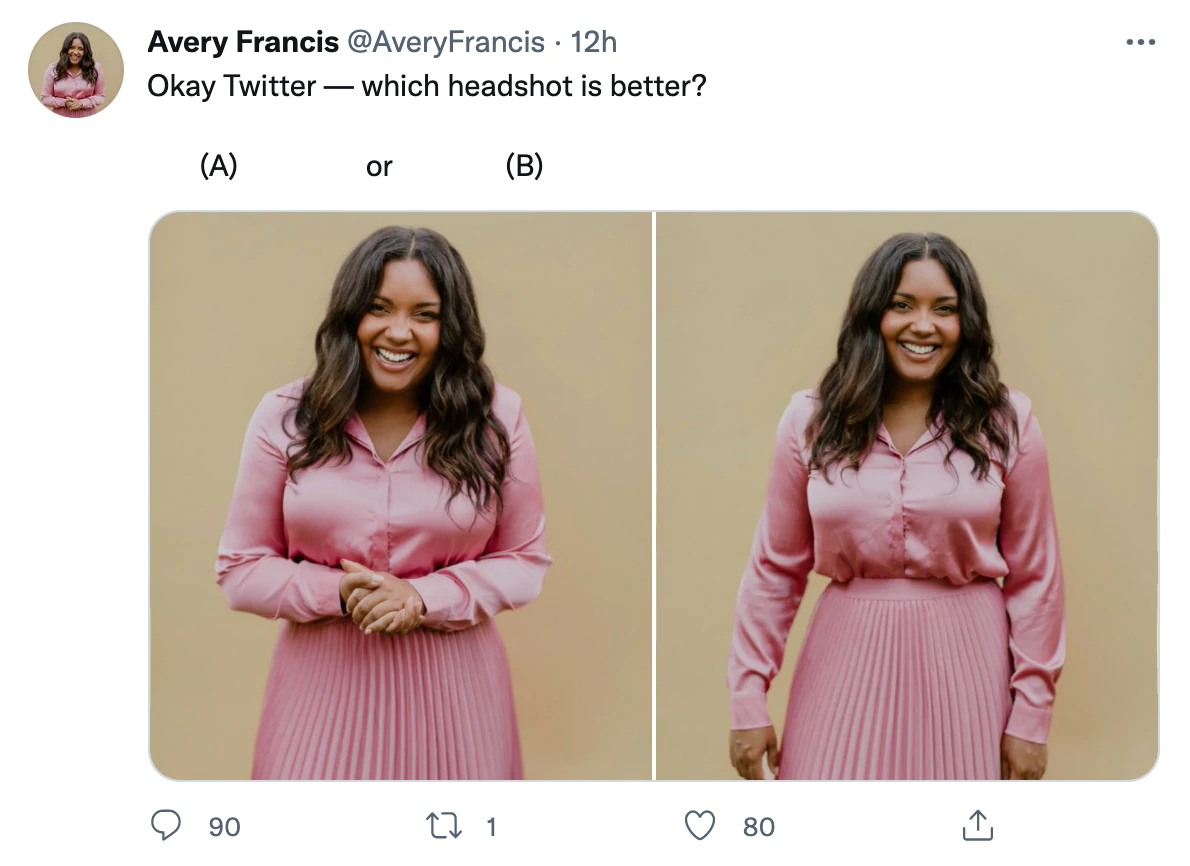The width and height of the screenshot is (1190, 866).
Task: Open the 12h timestamp link
Action: 593,42
